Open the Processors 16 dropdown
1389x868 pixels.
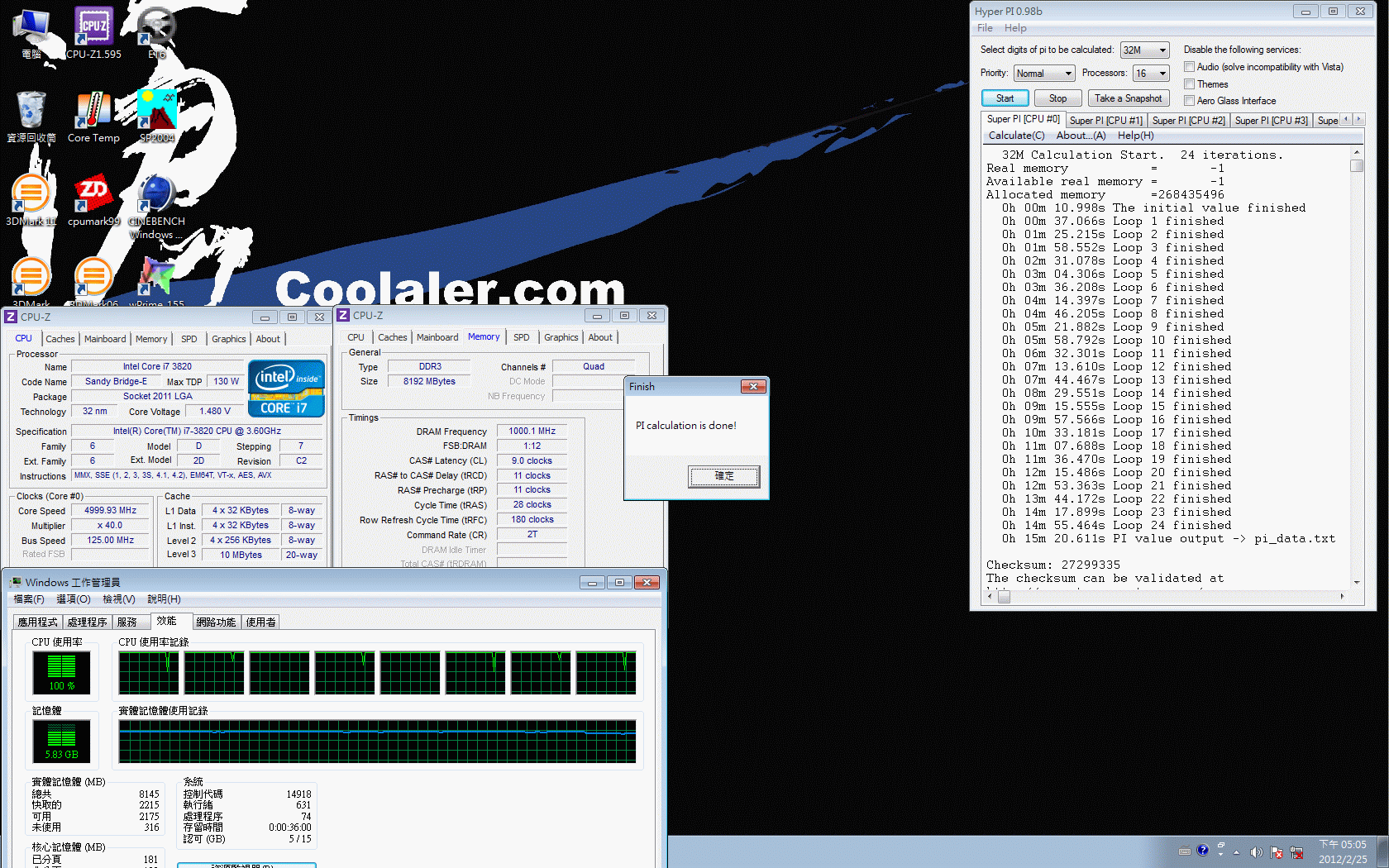tap(1151, 74)
